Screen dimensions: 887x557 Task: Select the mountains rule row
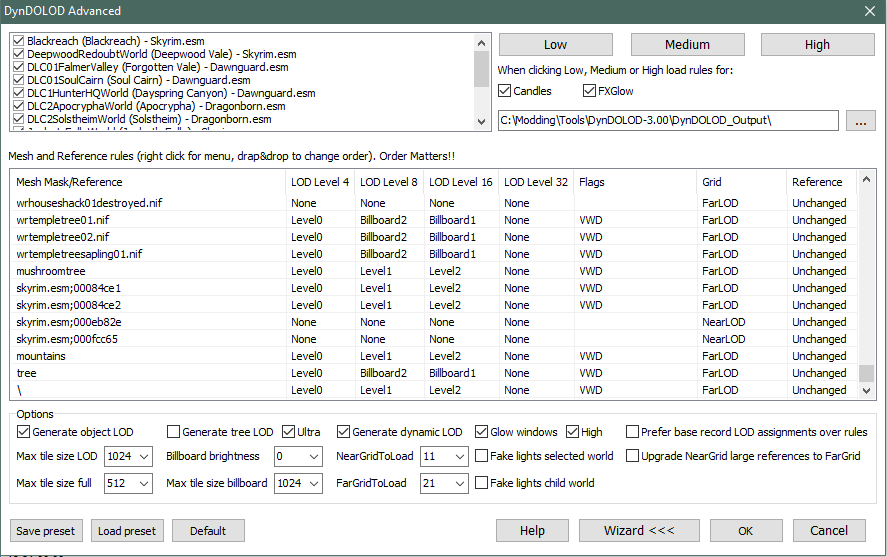pyautogui.click(x=433, y=356)
